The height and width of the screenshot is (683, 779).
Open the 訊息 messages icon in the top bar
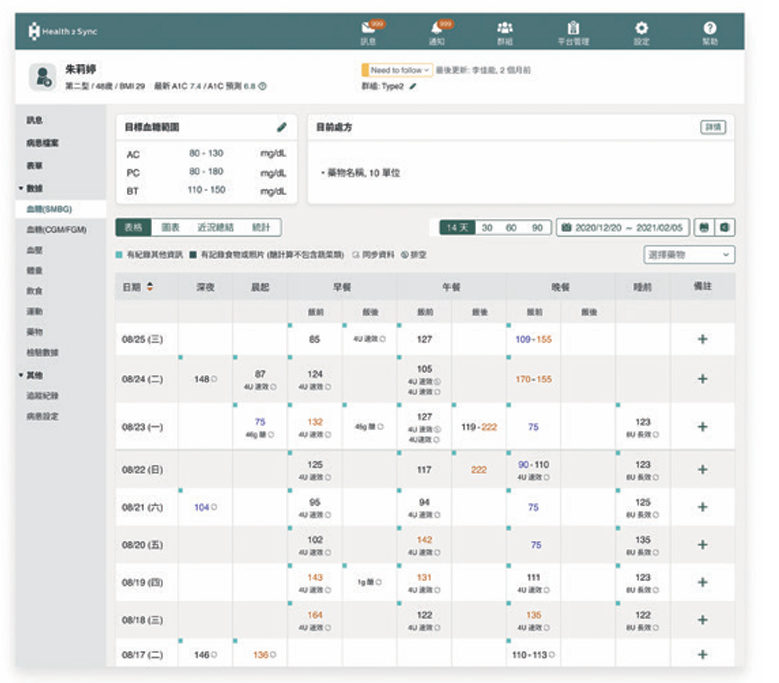(369, 32)
